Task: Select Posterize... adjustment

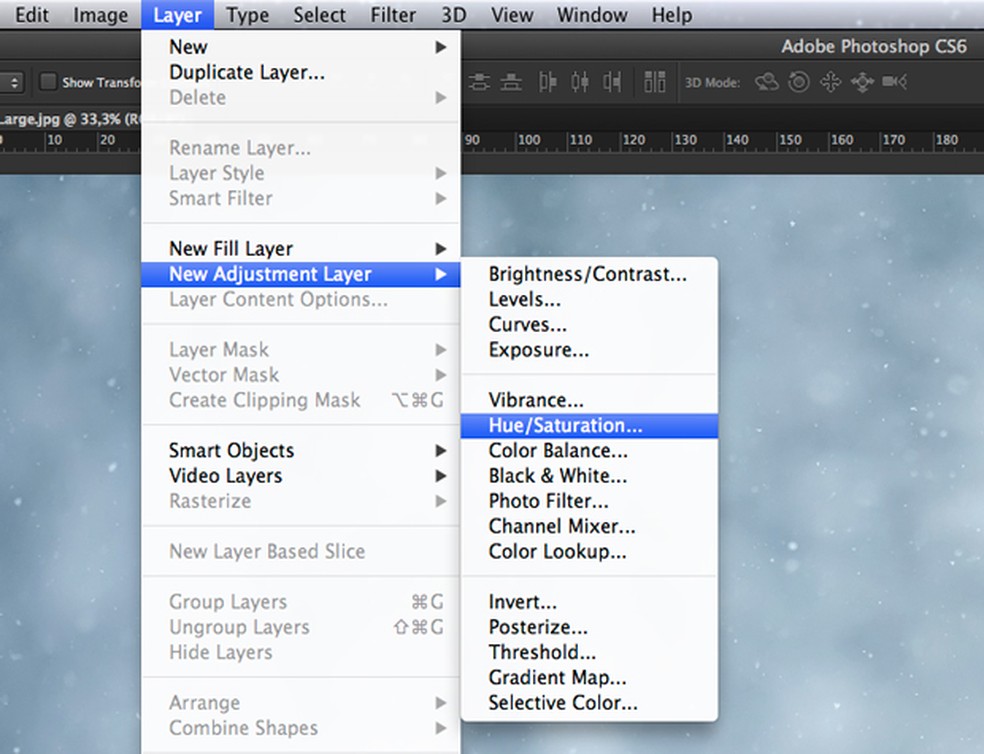Action: 589,627
